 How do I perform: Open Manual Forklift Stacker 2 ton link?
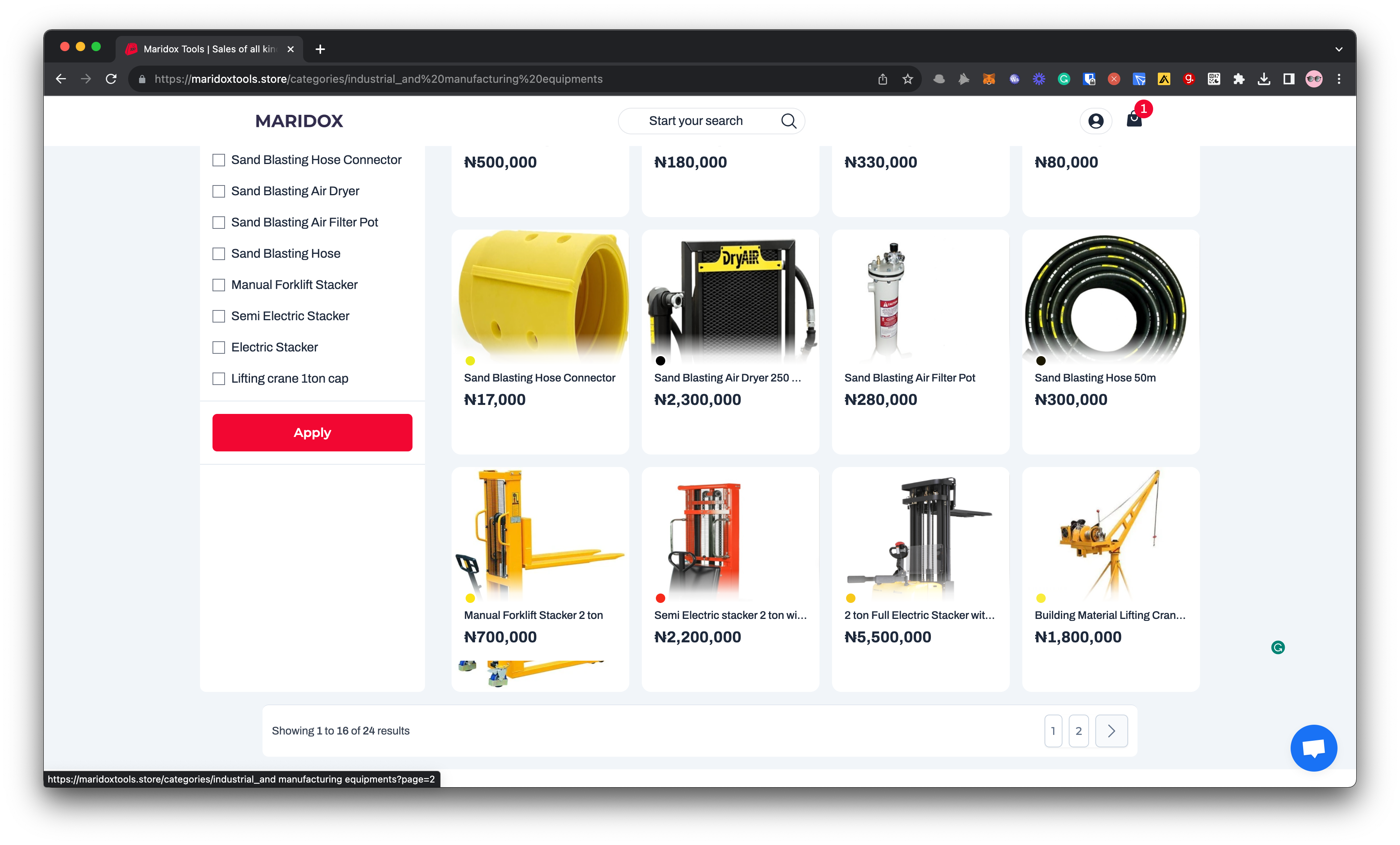[x=533, y=615]
